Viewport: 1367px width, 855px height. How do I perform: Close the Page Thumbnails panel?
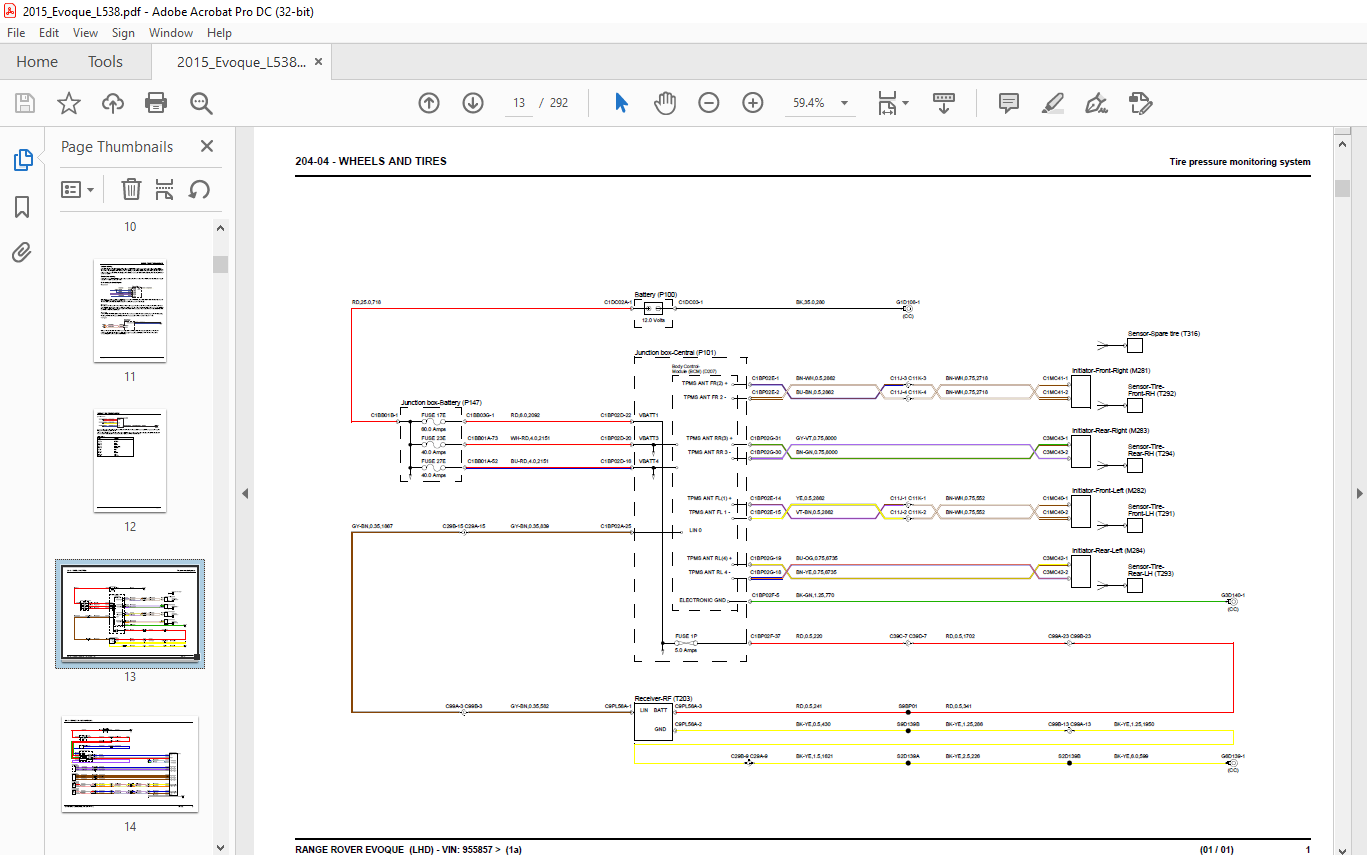[207, 146]
